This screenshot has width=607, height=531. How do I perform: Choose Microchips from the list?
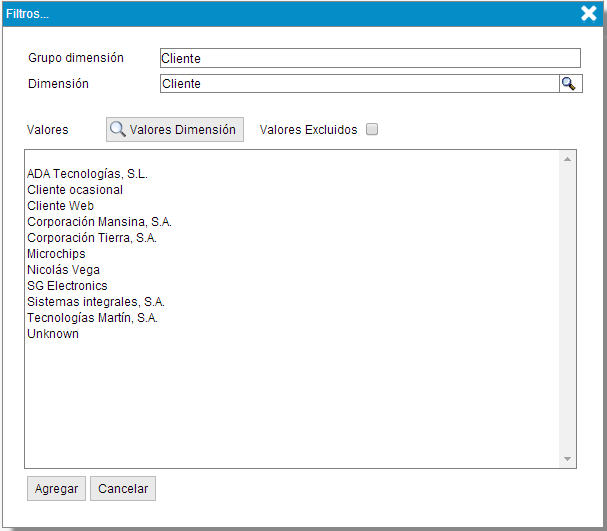click(56, 254)
